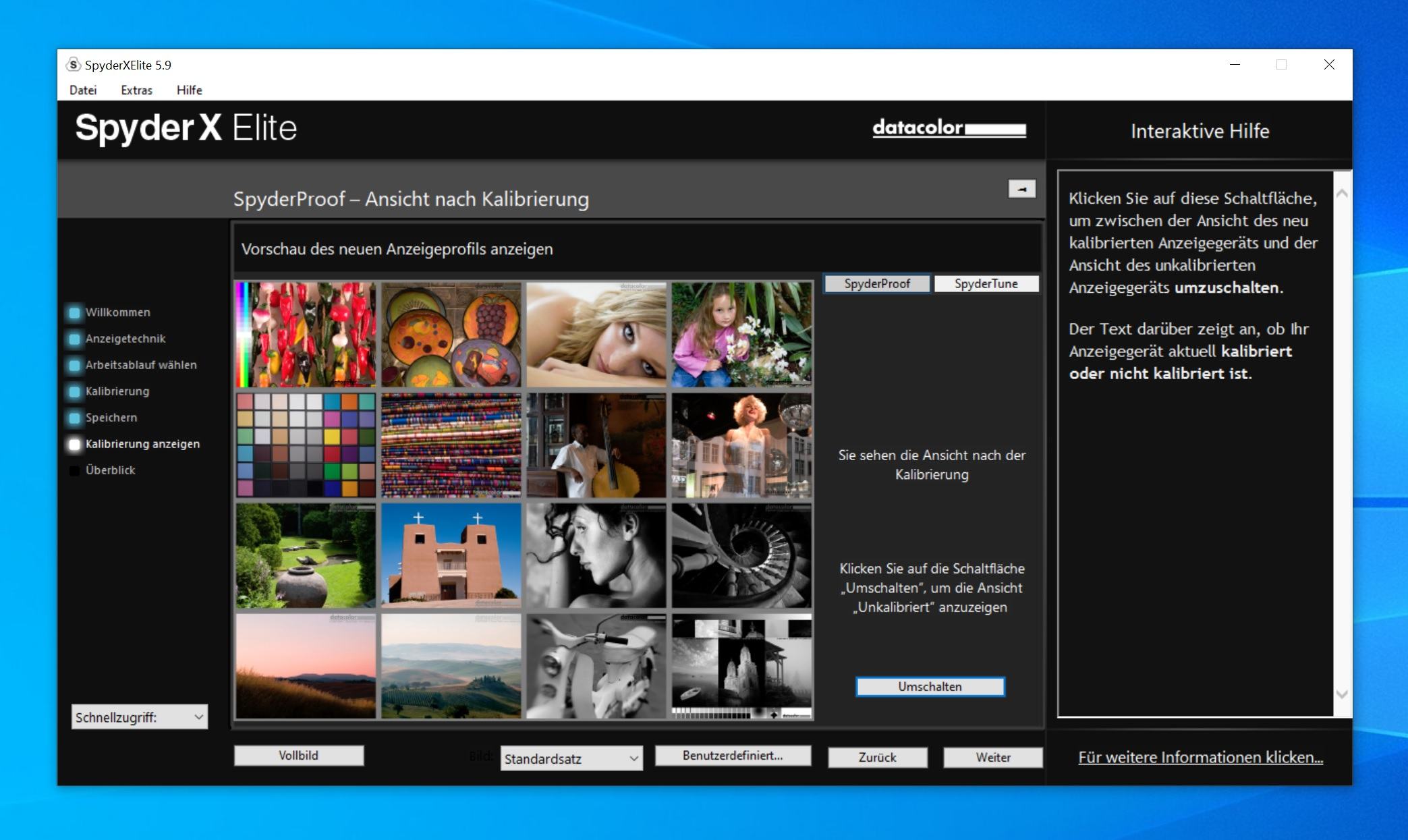This screenshot has height=840, width=1408.
Task: Switch to the SpyderTune tab
Action: (986, 283)
